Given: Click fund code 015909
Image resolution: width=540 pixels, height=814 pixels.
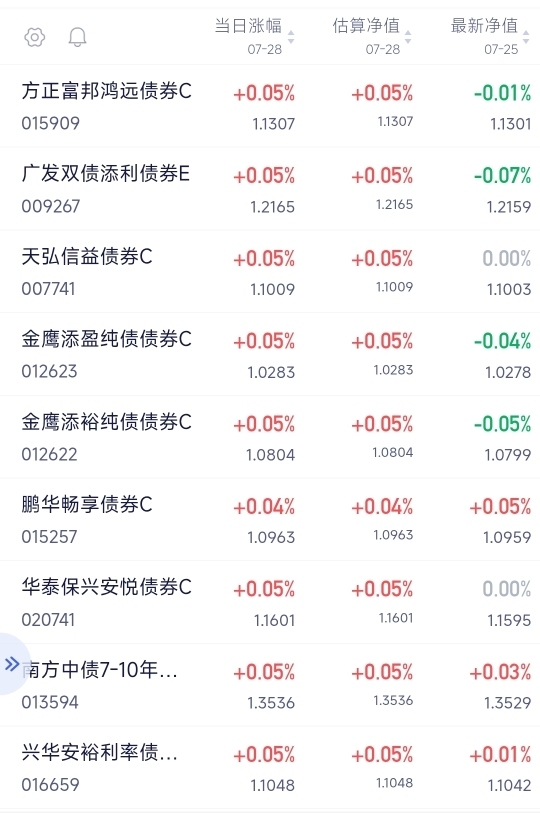Looking at the screenshot, I should 50,124.
